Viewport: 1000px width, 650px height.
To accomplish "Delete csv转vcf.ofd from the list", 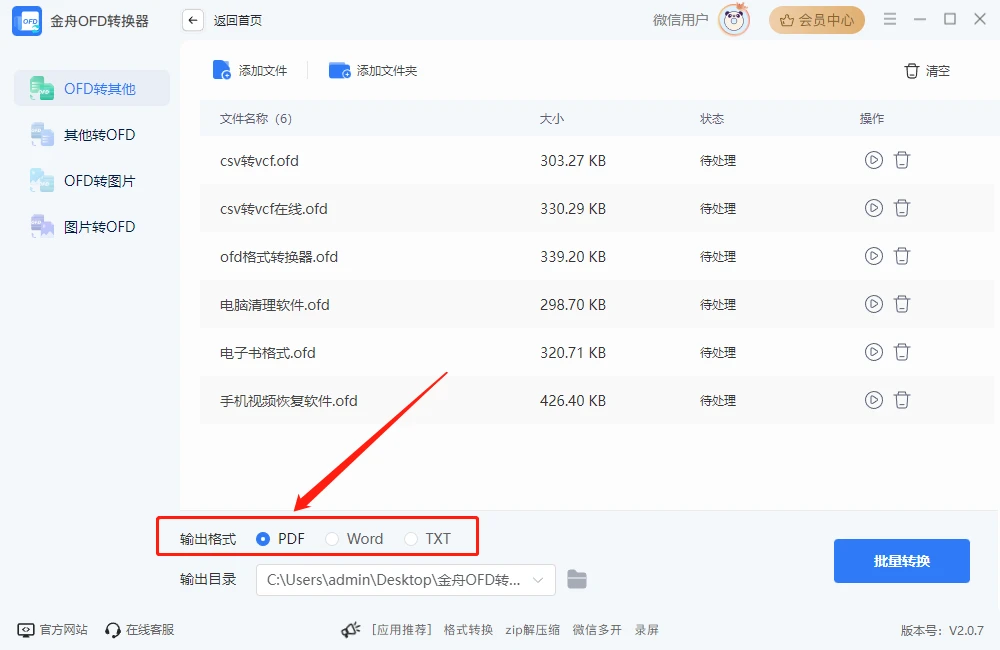I will click(901, 159).
